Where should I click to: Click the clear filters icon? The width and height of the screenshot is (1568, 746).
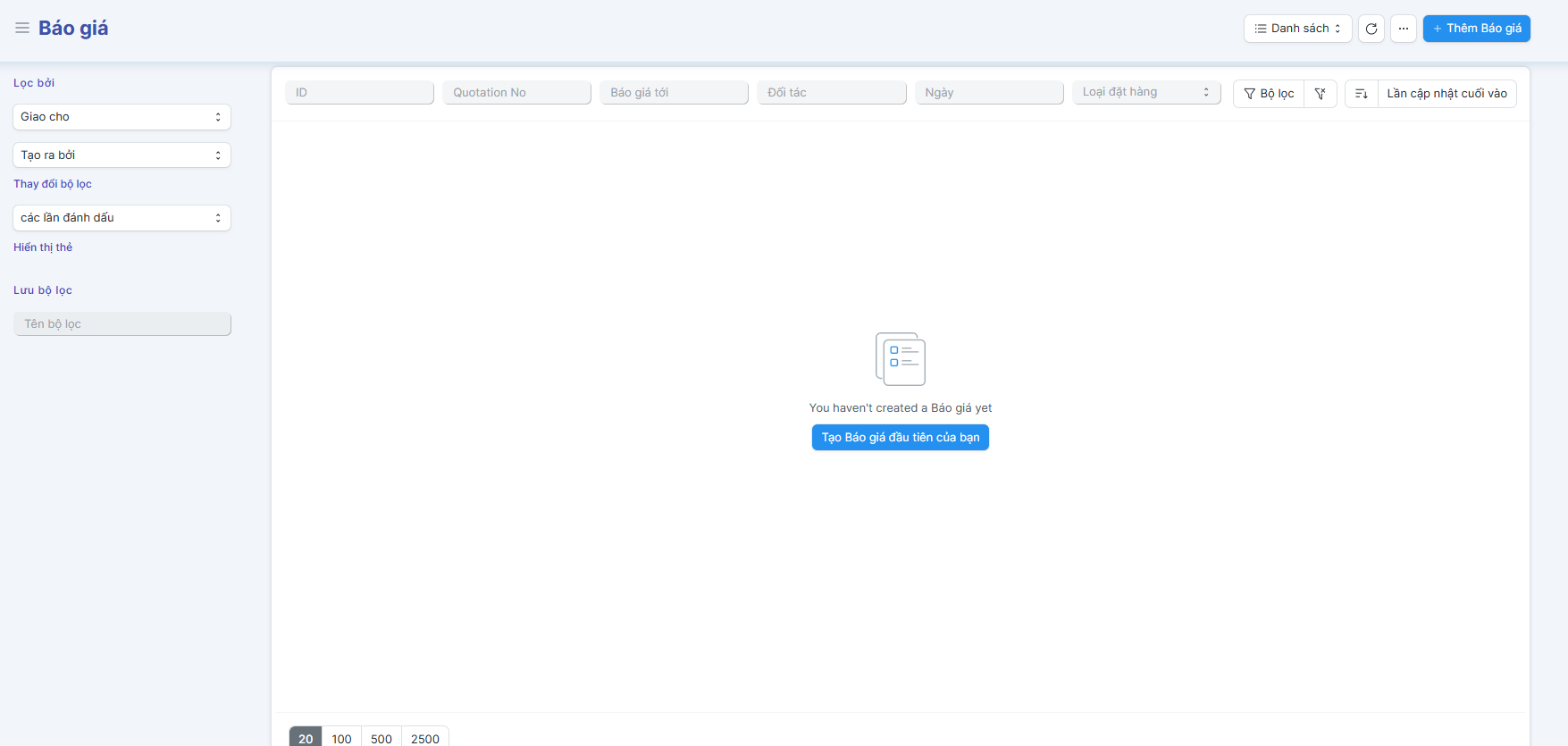click(x=1321, y=94)
